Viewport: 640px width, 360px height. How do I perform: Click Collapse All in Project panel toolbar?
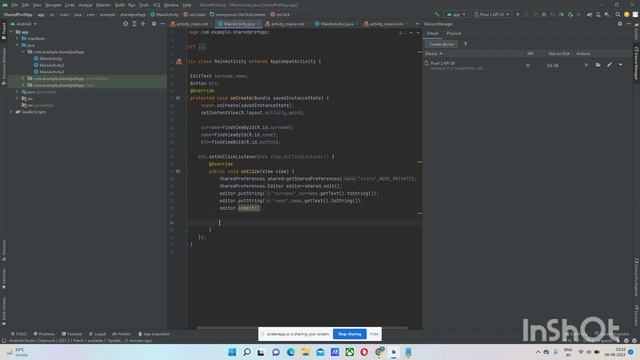[x=143, y=24]
